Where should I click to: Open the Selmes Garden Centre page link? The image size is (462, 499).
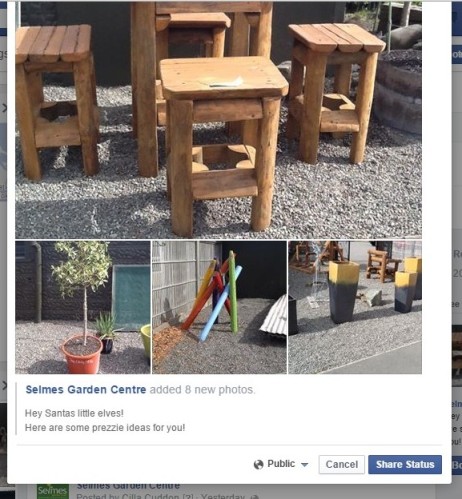click(86, 389)
